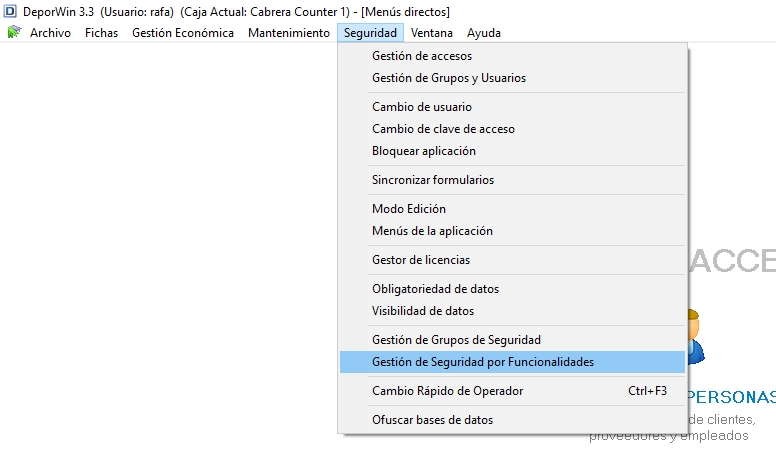Choose Cambio Rápido de Operador
The height and width of the screenshot is (453, 776).
pyautogui.click(x=512, y=391)
